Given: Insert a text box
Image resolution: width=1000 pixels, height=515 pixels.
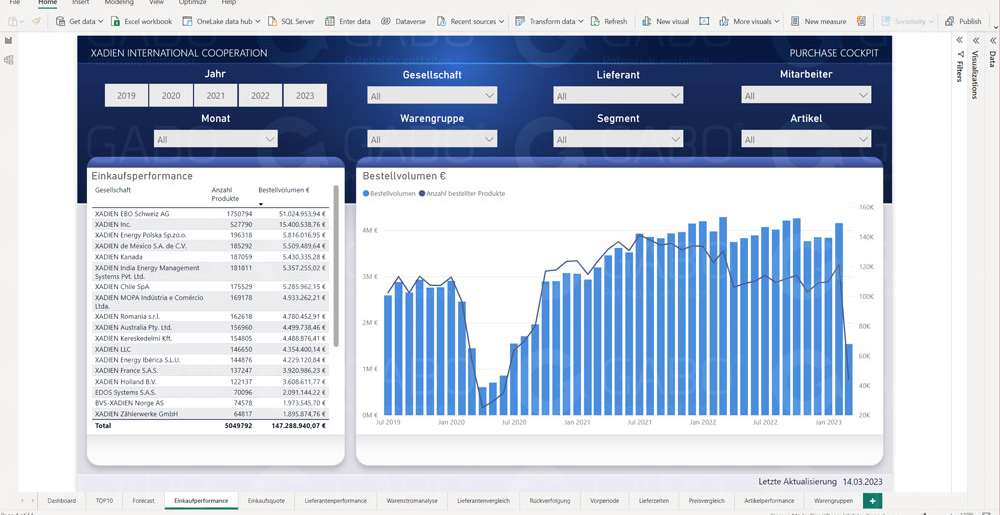Looking at the screenshot, I should coord(704,21).
